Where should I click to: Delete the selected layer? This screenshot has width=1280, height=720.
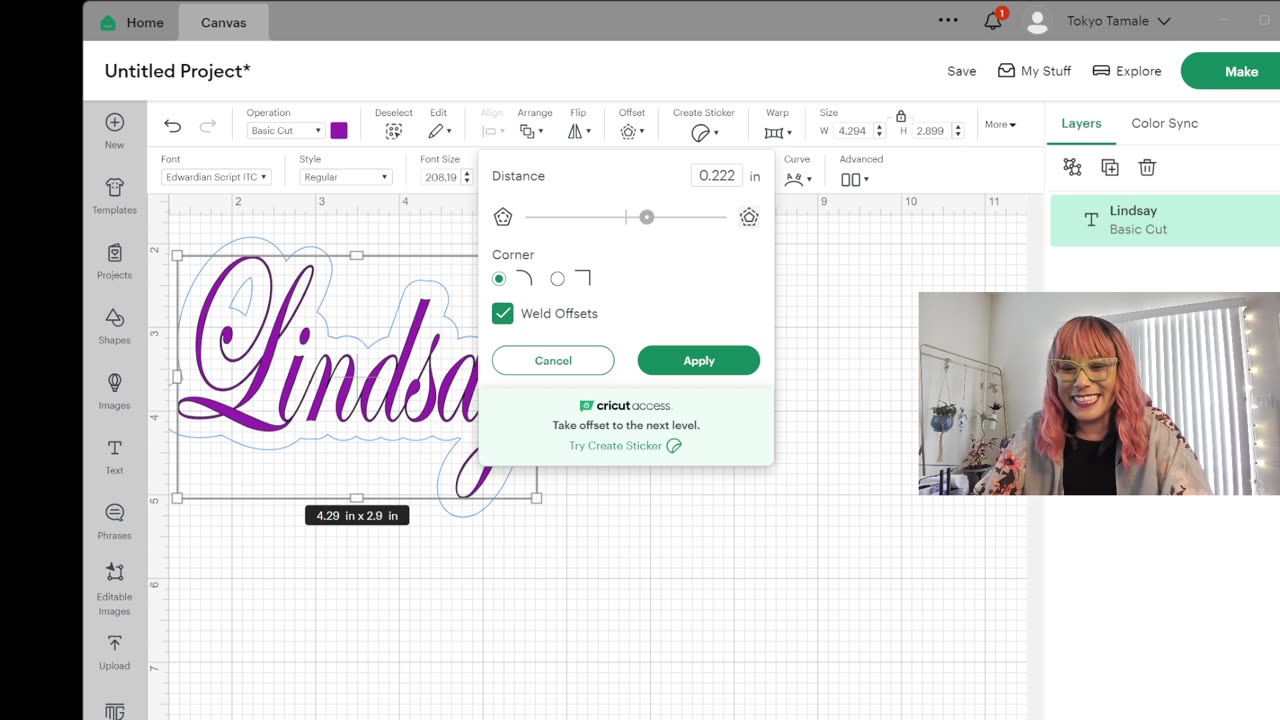1147,167
